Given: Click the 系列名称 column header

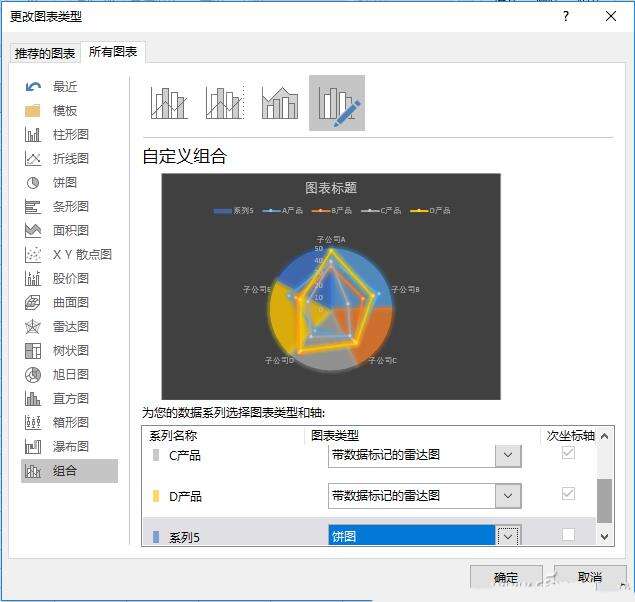Looking at the screenshot, I should click(173, 436).
